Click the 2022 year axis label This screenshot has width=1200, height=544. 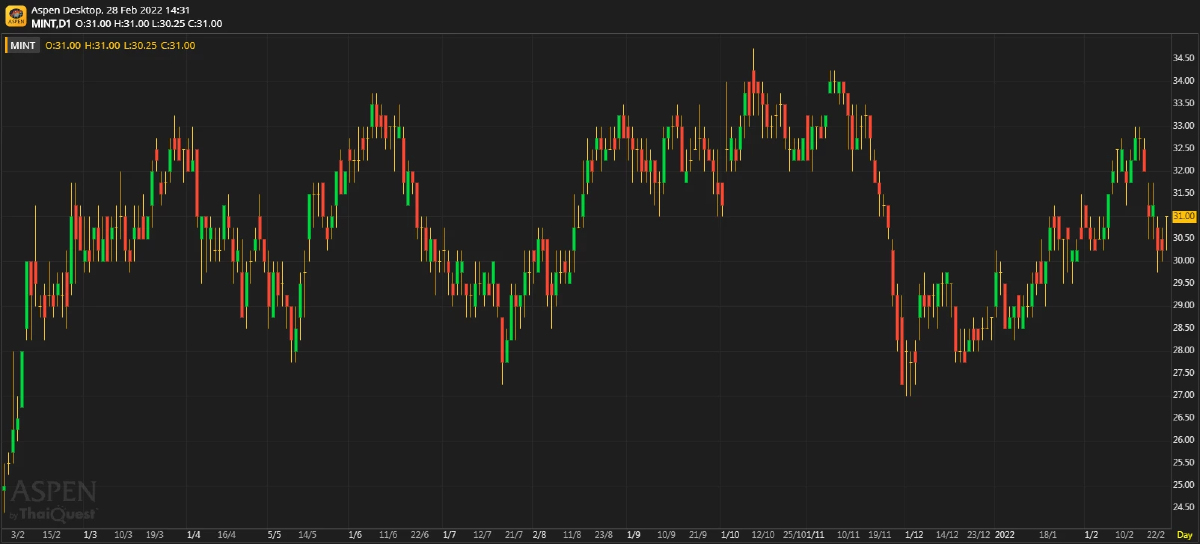click(1006, 535)
